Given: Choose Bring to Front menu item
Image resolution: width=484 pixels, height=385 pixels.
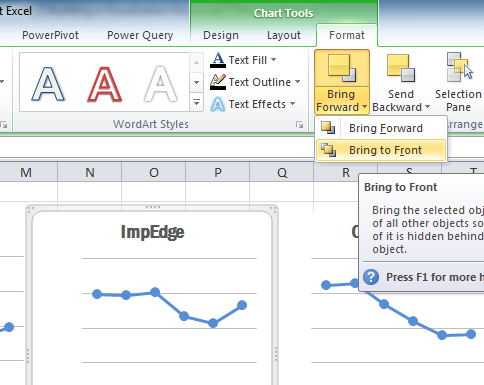Looking at the screenshot, I should click(380, 150).
